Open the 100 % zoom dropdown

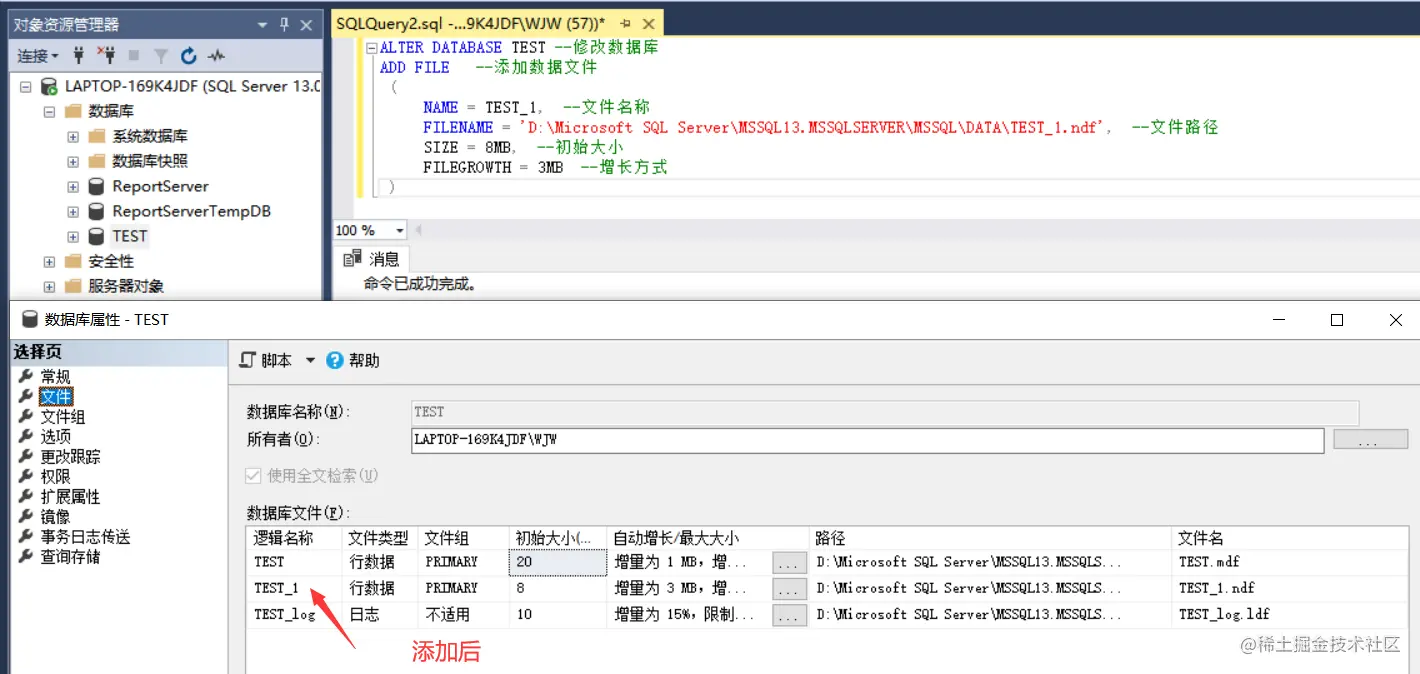tap(400, 231)
